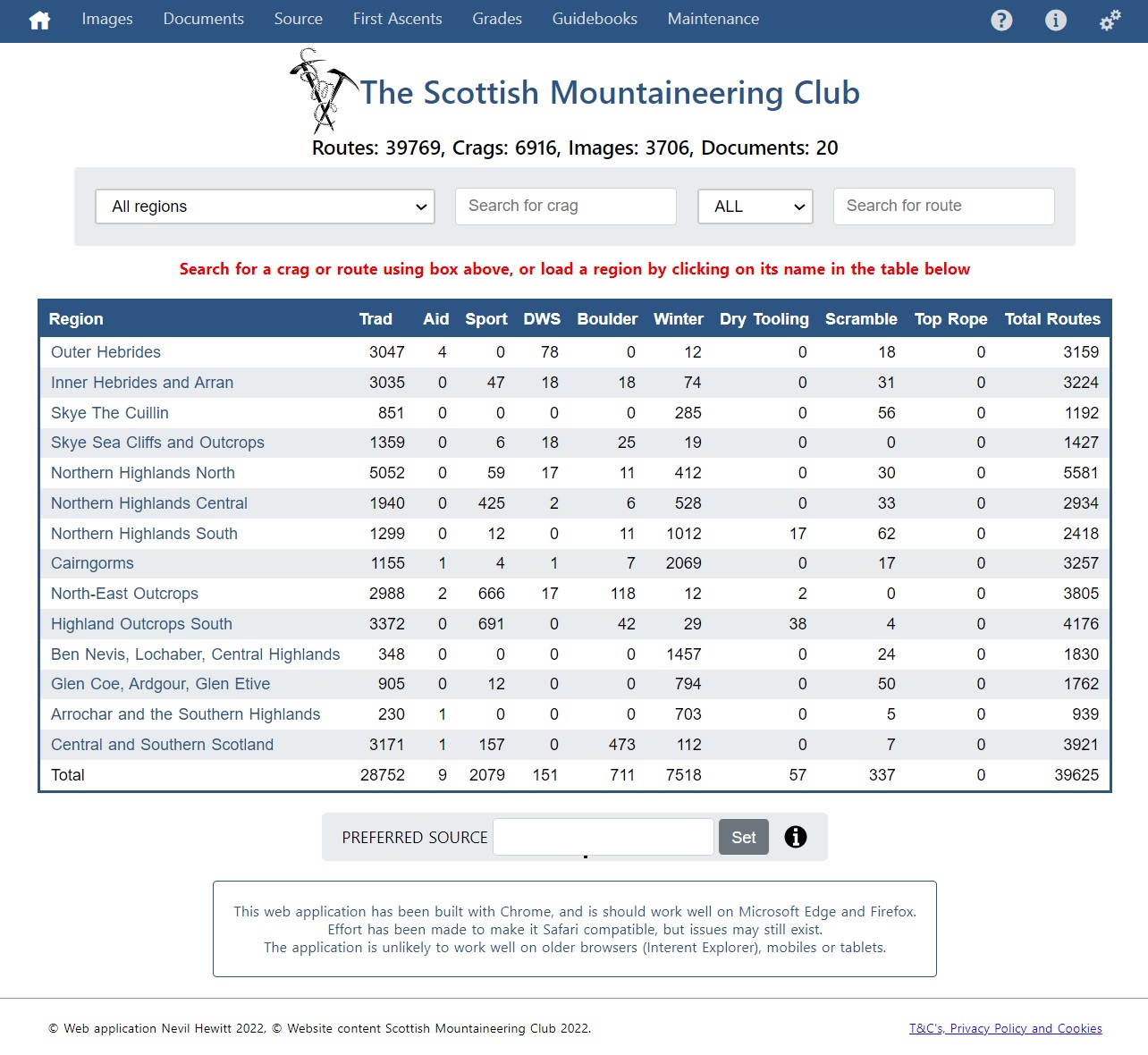Viewport: 1148px width, 1055px height.
Task: Click the Scottish Mountaineering Club logo
Action: 324,91
